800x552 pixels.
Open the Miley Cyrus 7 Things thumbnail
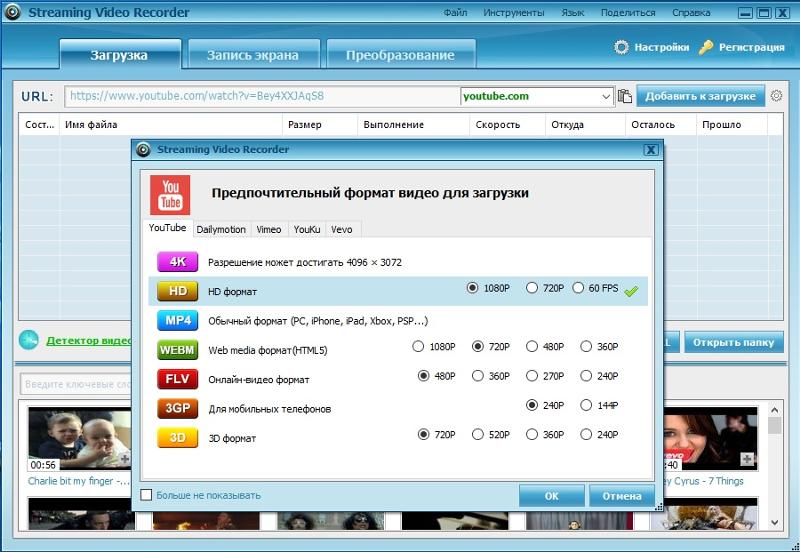click(x=711, y=439)
